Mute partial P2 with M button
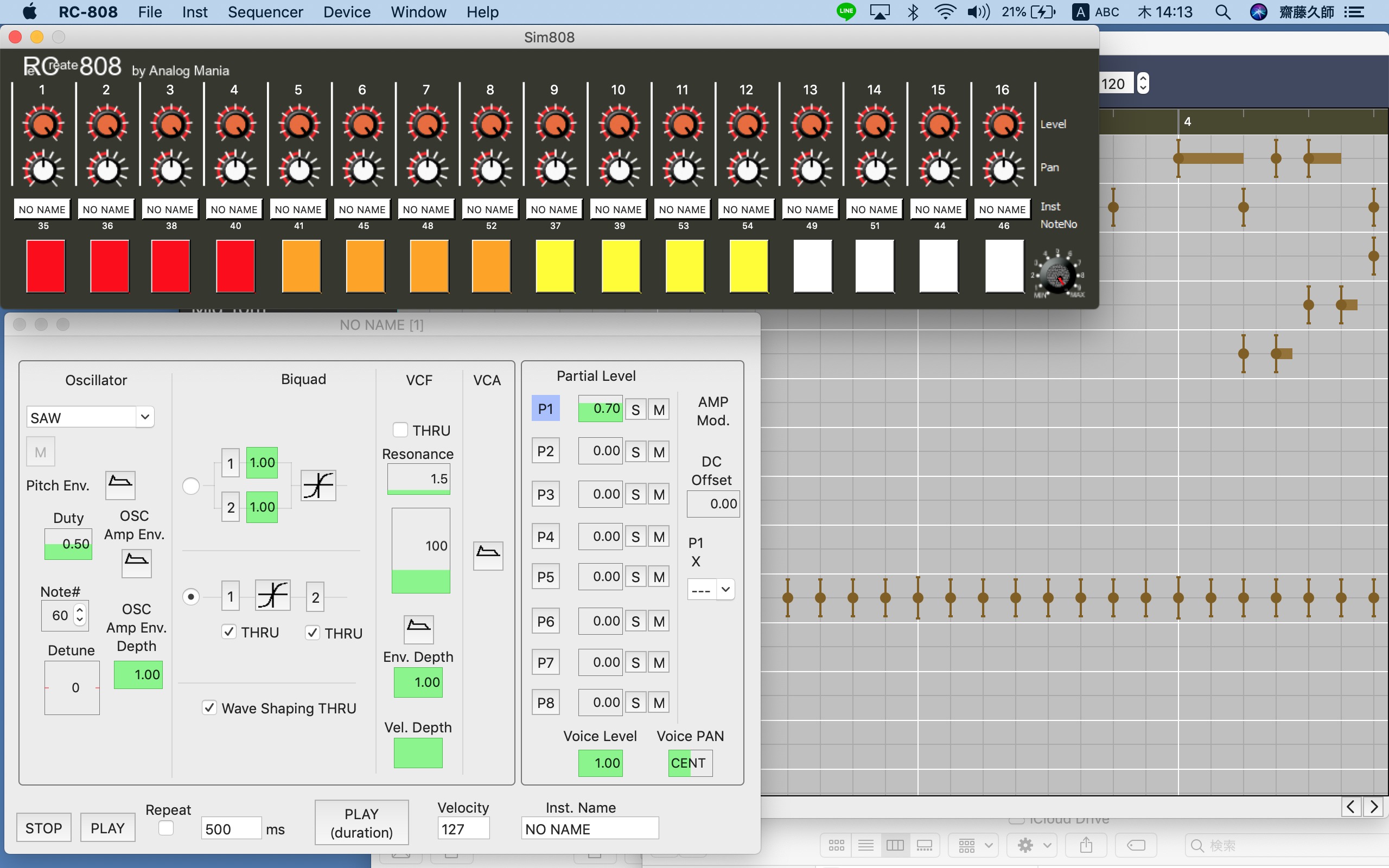 (x=659, y=452)
